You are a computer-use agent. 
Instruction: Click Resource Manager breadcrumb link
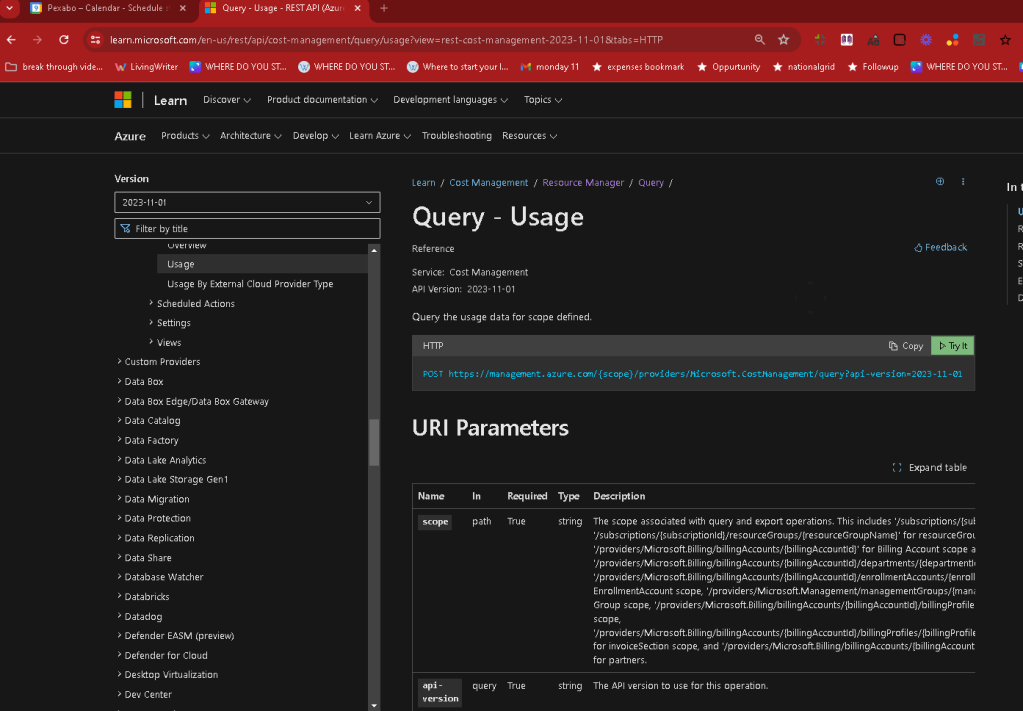tap(583, 183)
